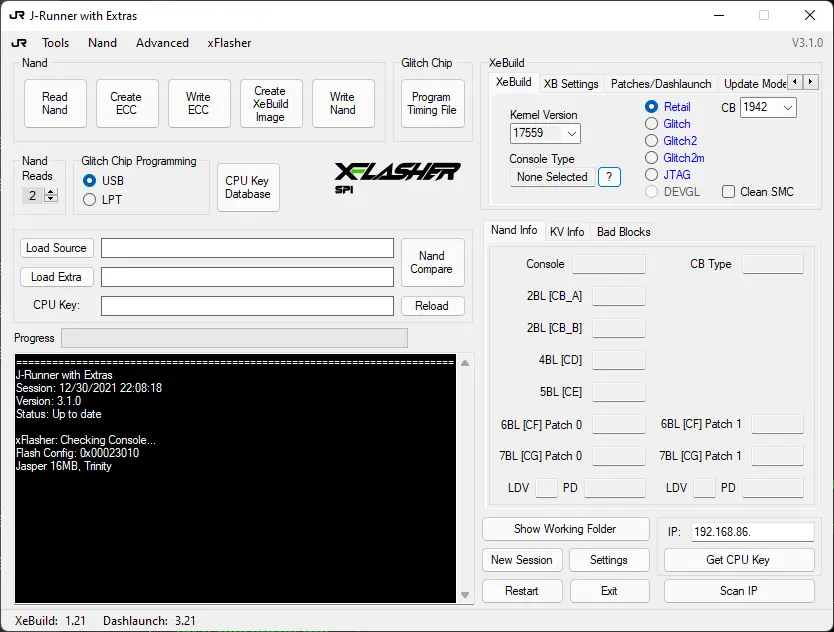Click the Console info field
Image resolution: width=834 pixels, height=632 pixels.
tap(608, 264)
